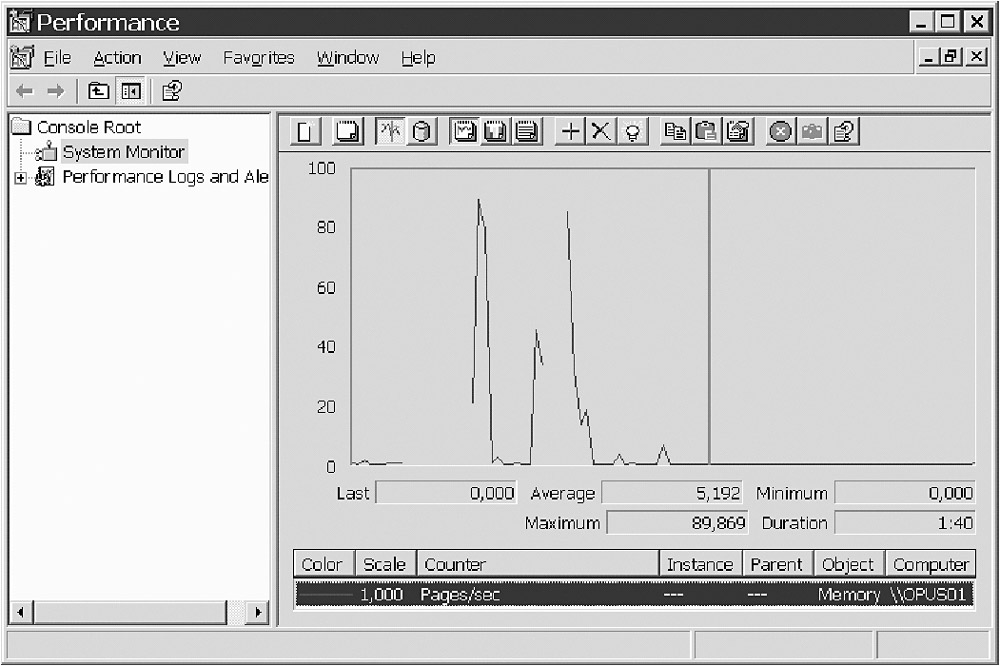Click the New Counter Set icon

click(306, 131)
